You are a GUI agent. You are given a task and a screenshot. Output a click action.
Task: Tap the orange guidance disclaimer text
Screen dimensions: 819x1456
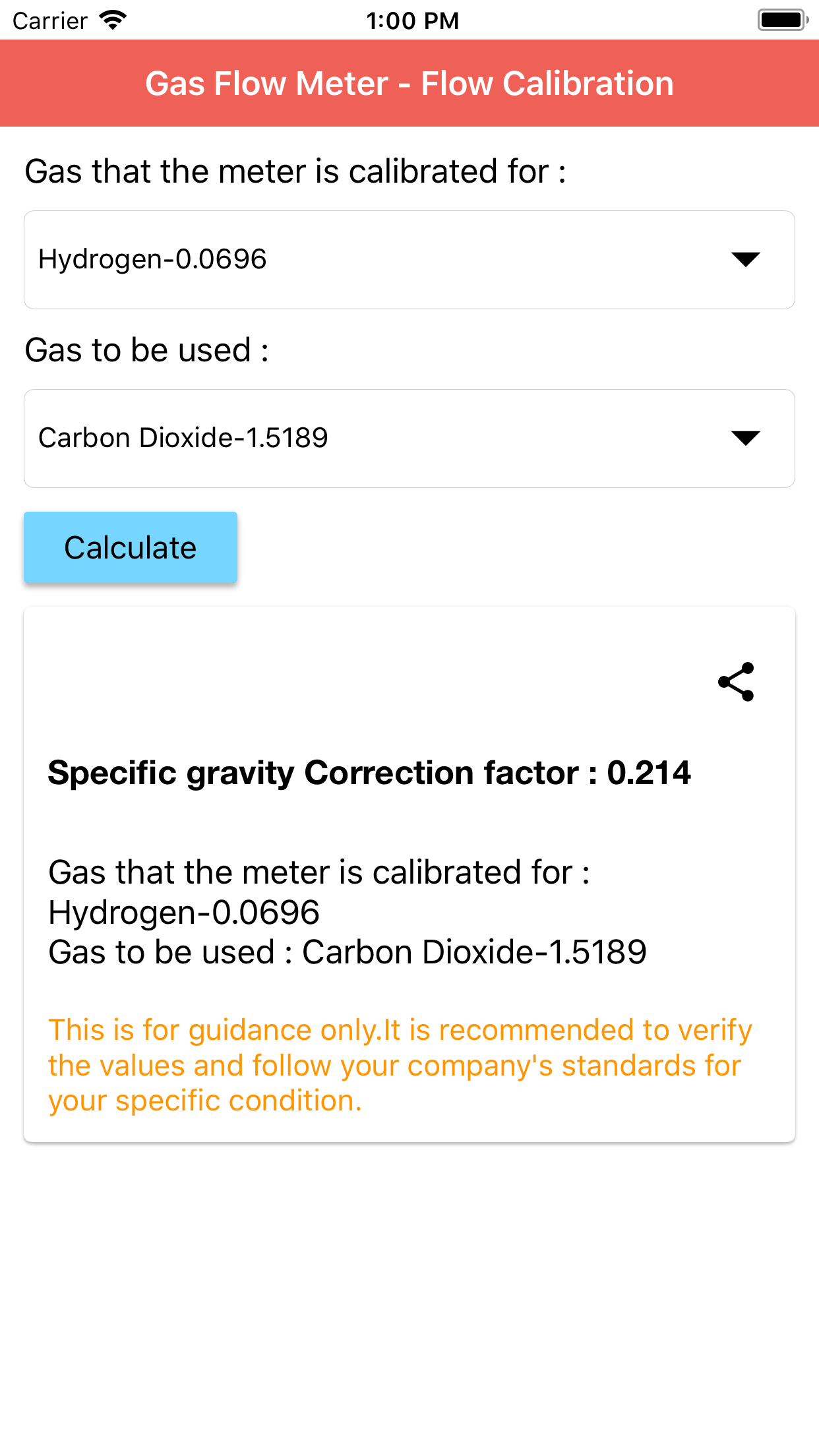[x=400, y=1065]
